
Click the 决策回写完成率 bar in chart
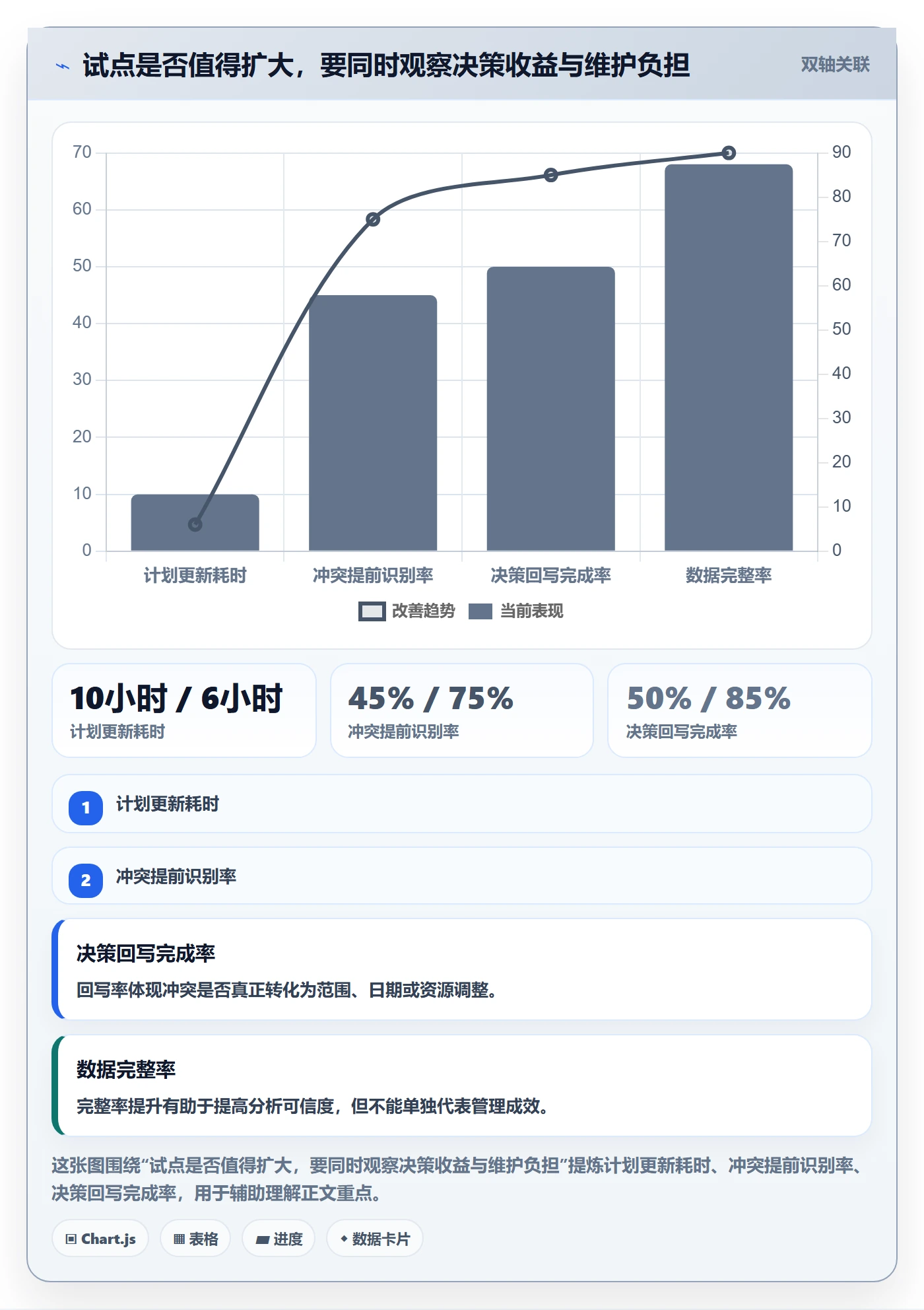pyautogui.click(x=550, y=409)
